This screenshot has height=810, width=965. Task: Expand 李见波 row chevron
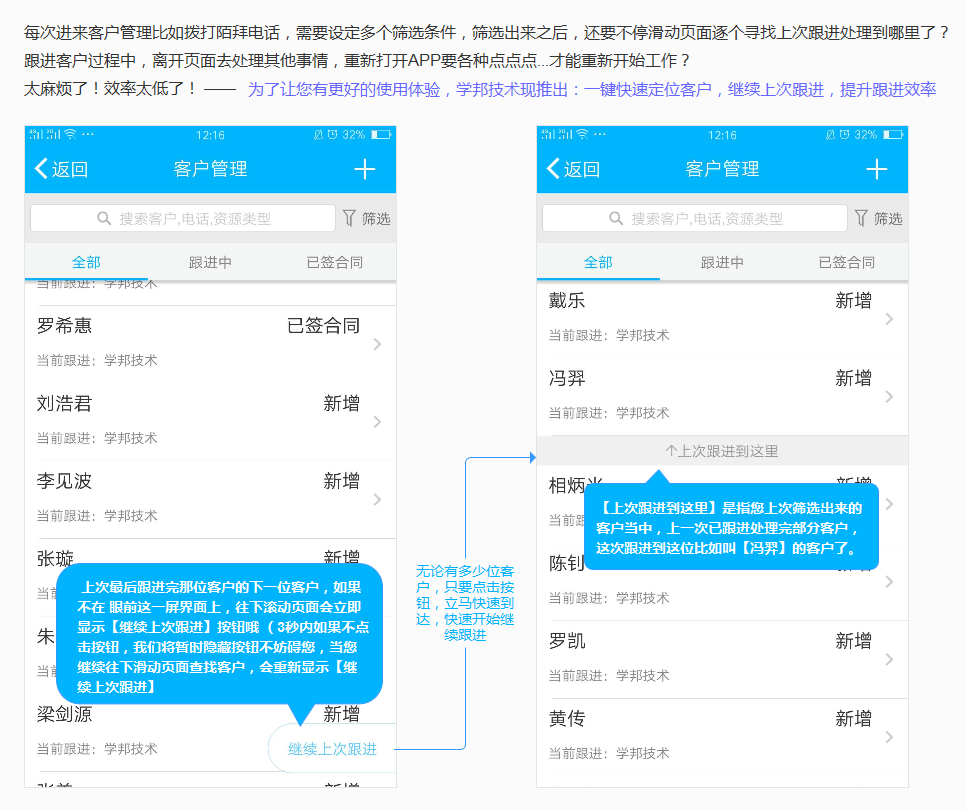point(377,499)
